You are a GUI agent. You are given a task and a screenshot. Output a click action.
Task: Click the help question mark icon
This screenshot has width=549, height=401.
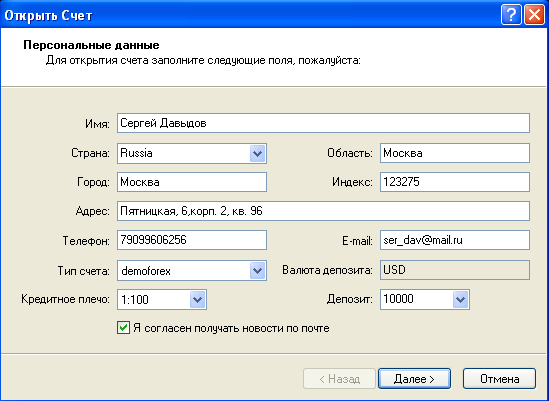511,15
